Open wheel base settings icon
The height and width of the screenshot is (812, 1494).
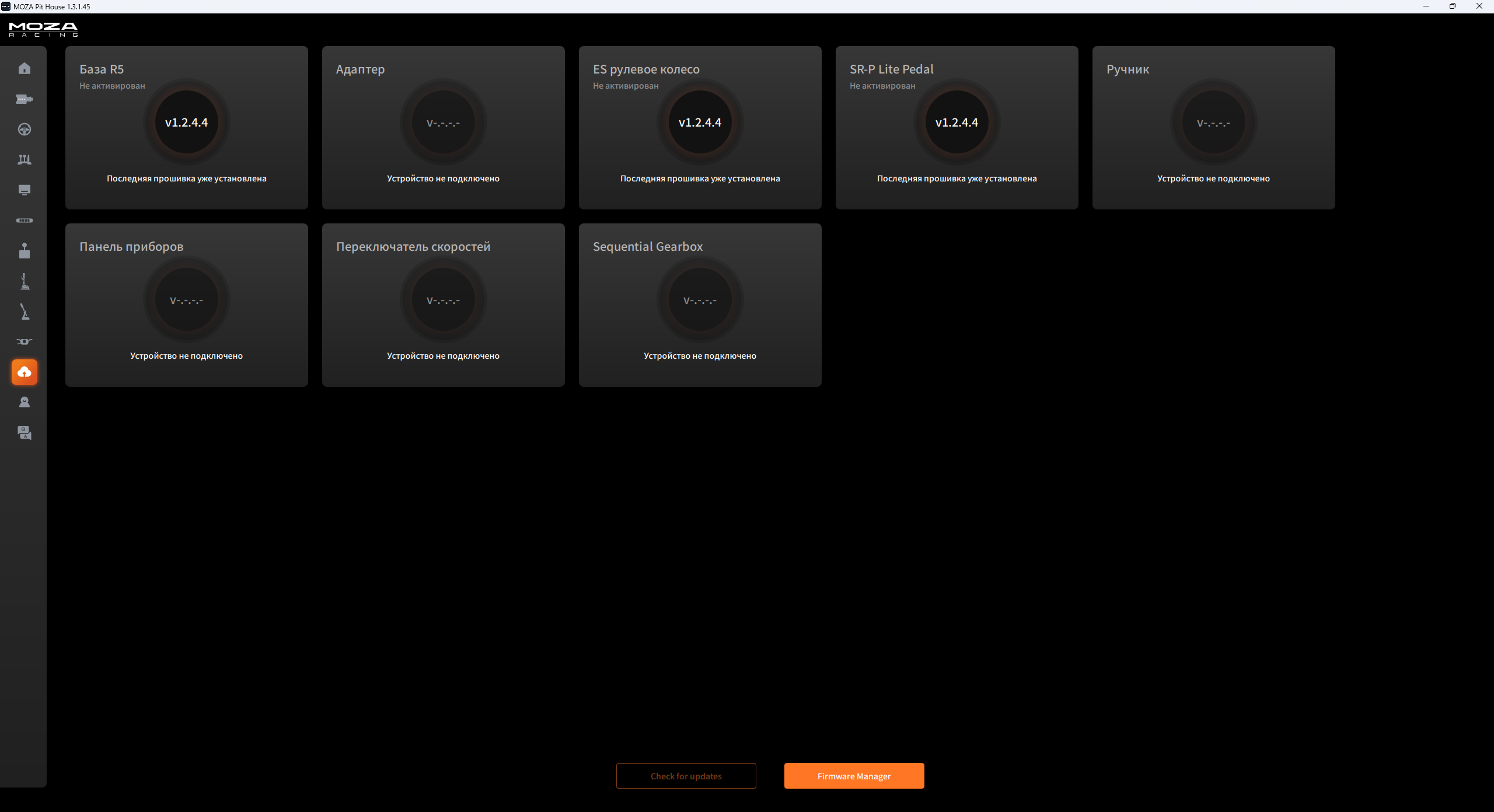point(25,99)
